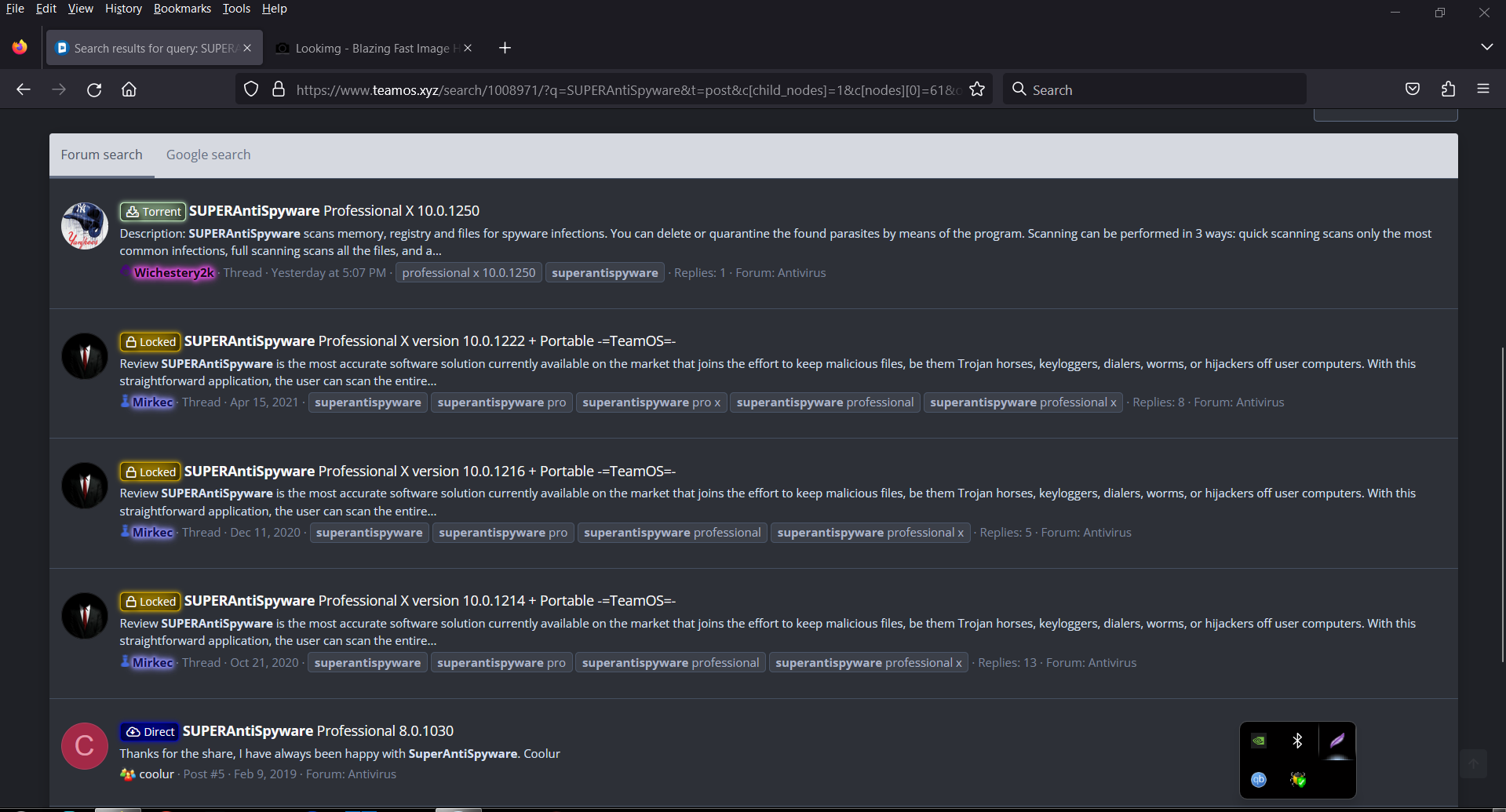
Task: Go to the browser home page
Action: [129, 89]
